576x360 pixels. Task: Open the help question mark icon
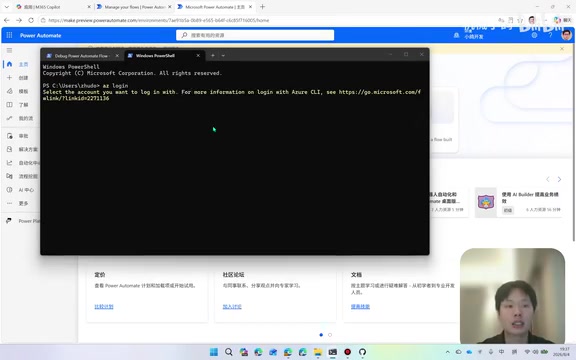550,35
